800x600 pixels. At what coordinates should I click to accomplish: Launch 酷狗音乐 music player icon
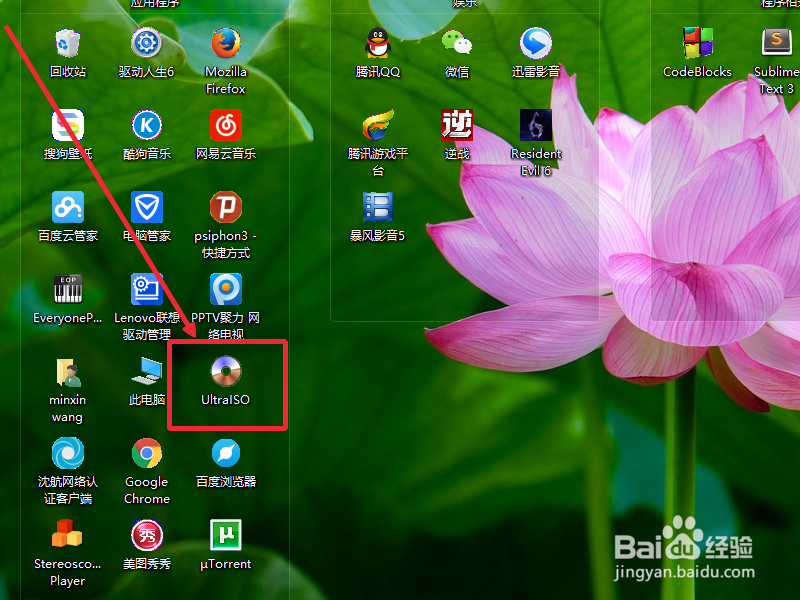[x=146, y=125]
